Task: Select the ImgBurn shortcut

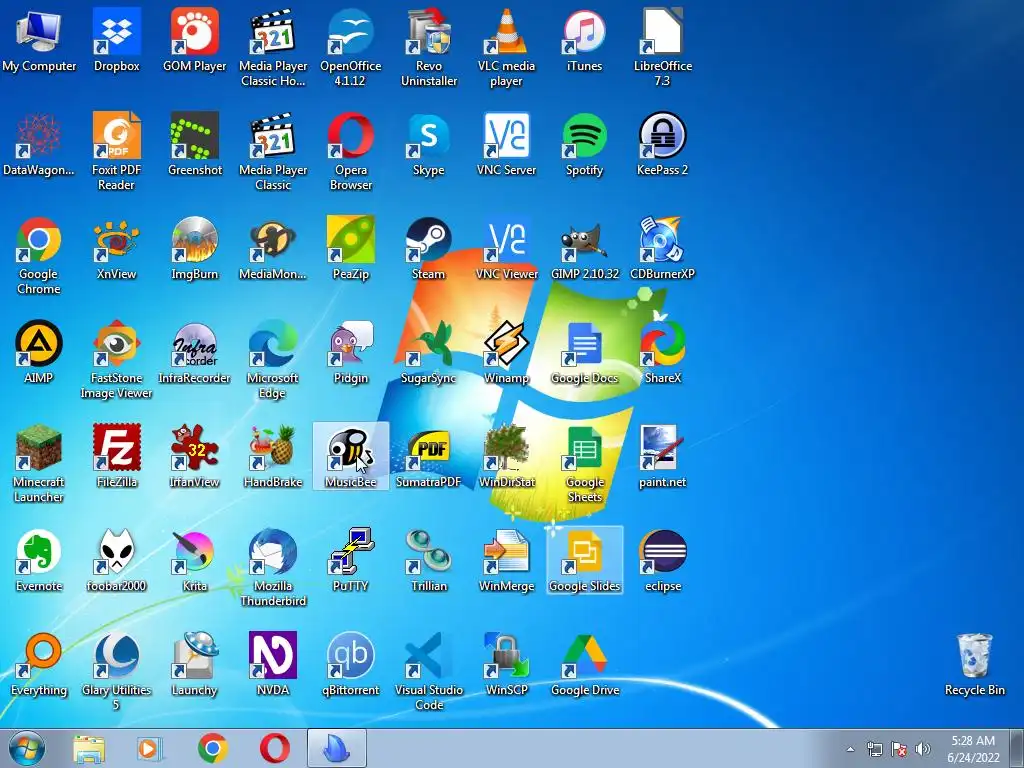Action: pos(195,248)
